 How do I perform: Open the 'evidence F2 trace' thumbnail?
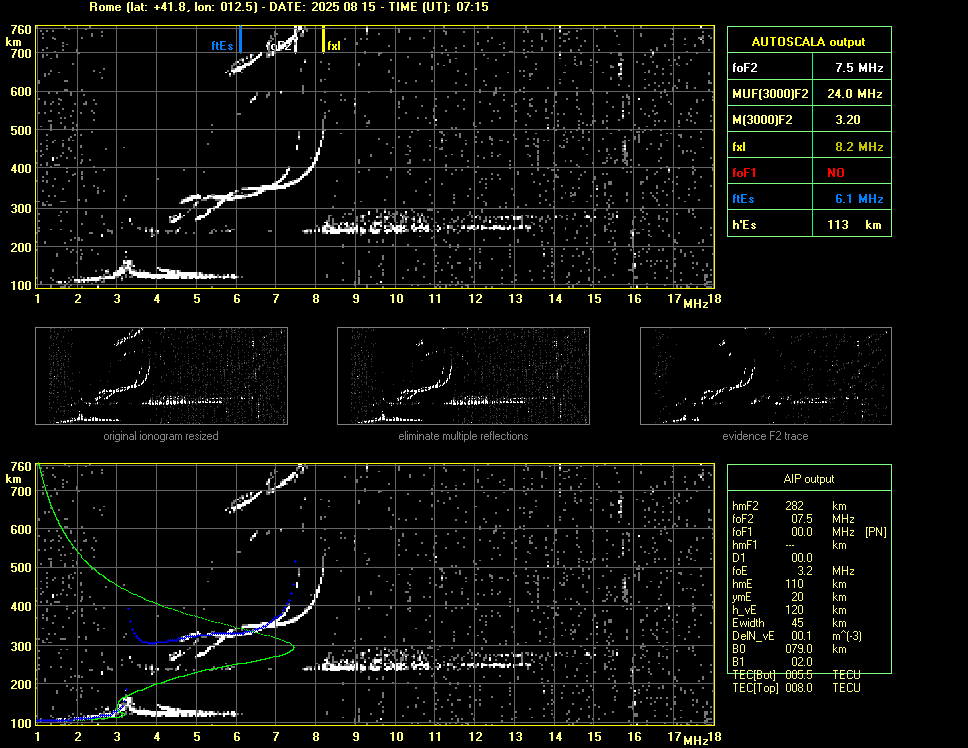766,376
